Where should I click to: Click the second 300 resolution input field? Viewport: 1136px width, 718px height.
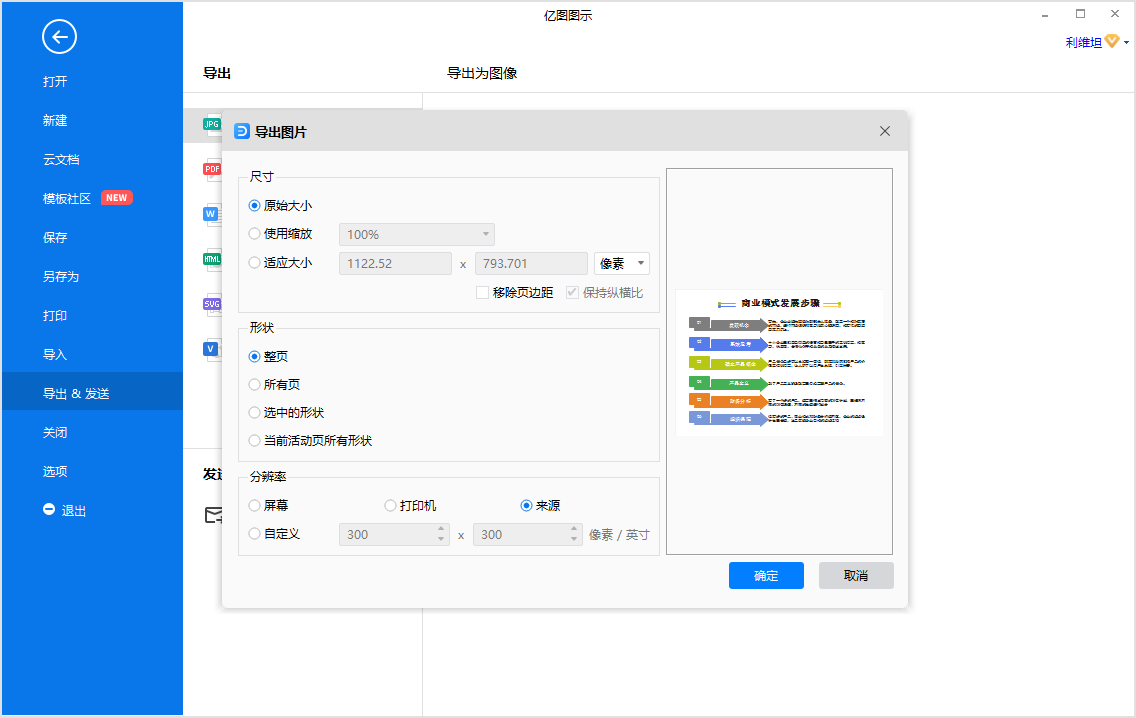(527, 535)
